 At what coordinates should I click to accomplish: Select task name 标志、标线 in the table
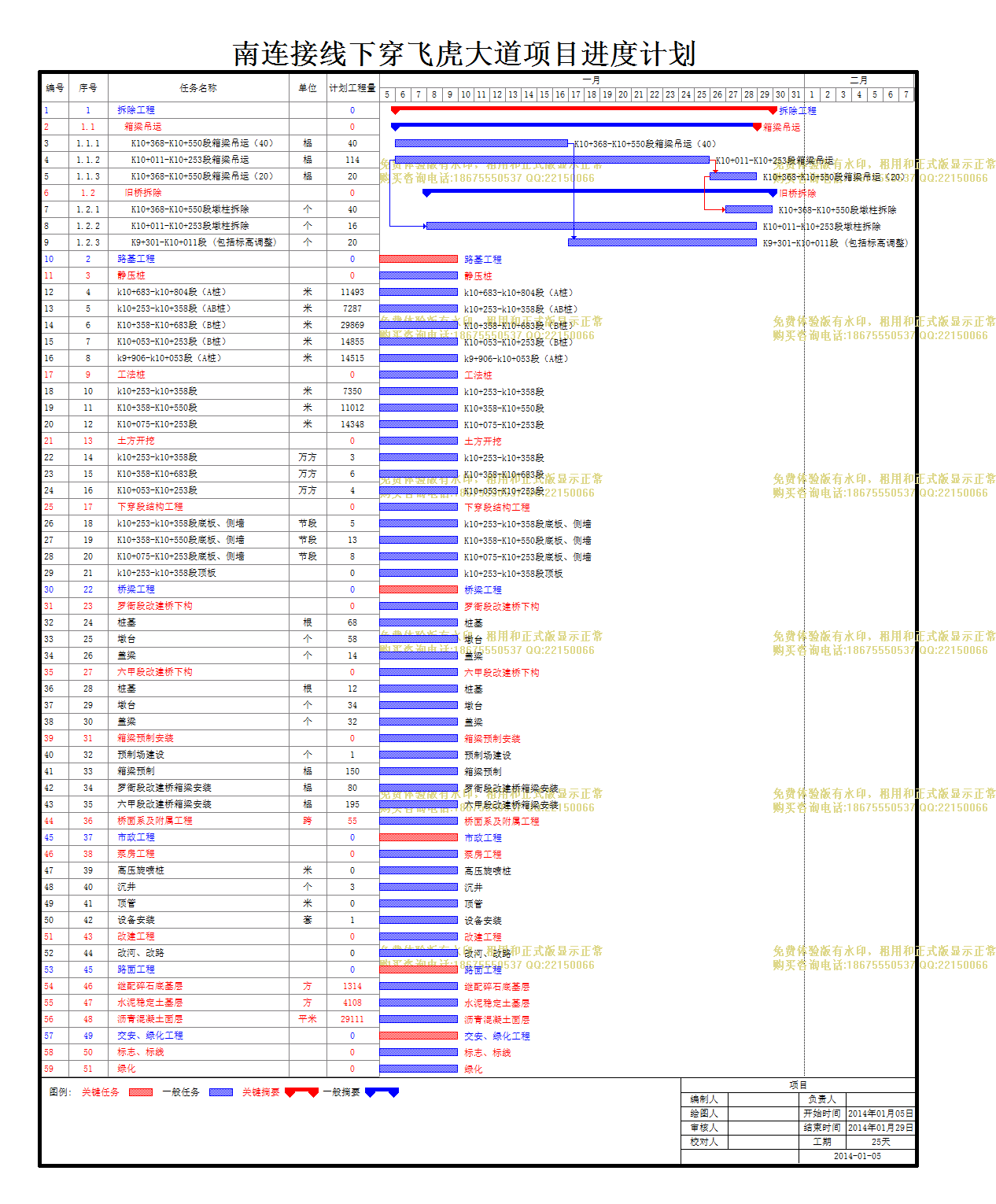[x=141, y=1052]
